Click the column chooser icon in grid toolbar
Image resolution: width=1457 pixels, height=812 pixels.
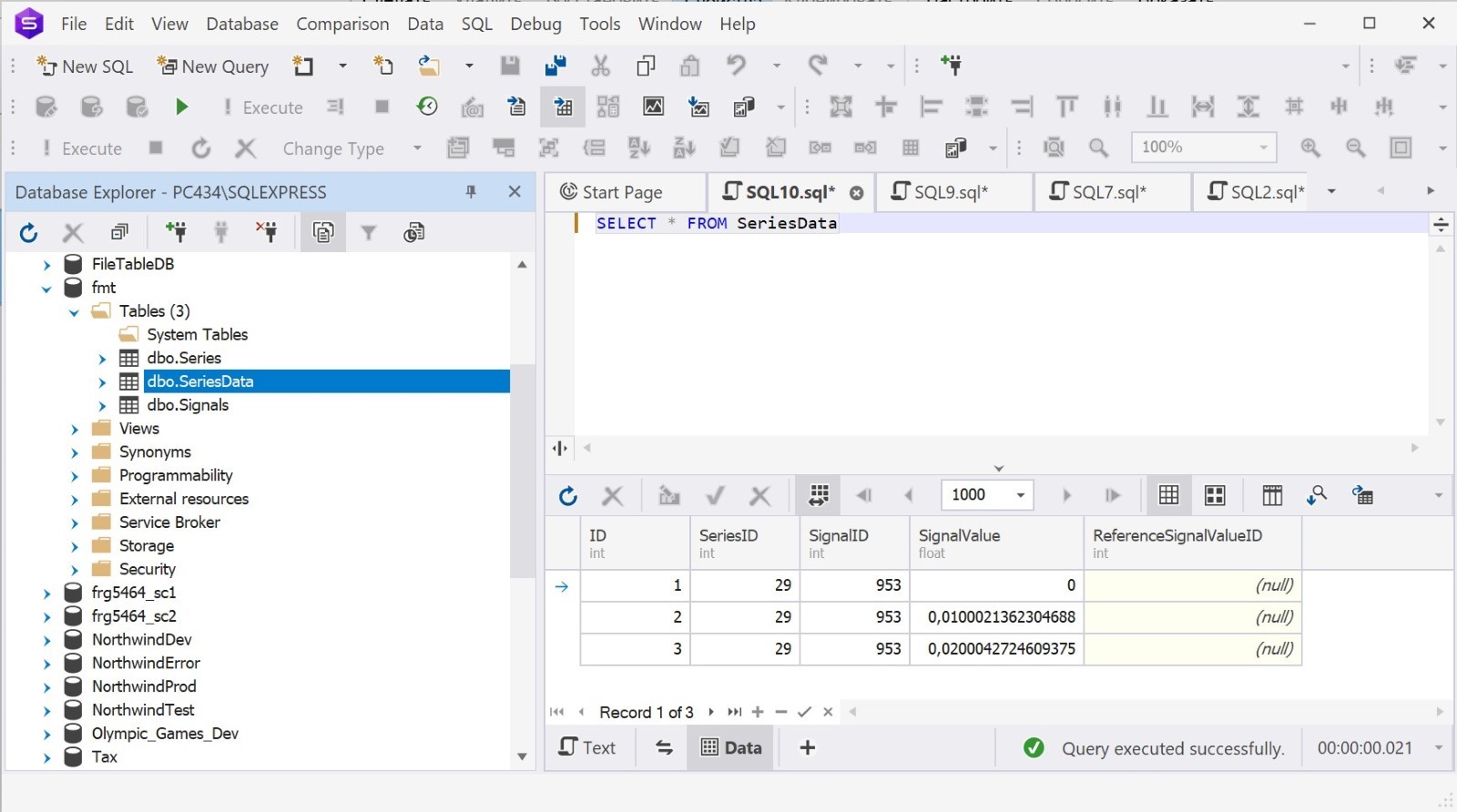pyautogui.click(x=1272, y=495)
